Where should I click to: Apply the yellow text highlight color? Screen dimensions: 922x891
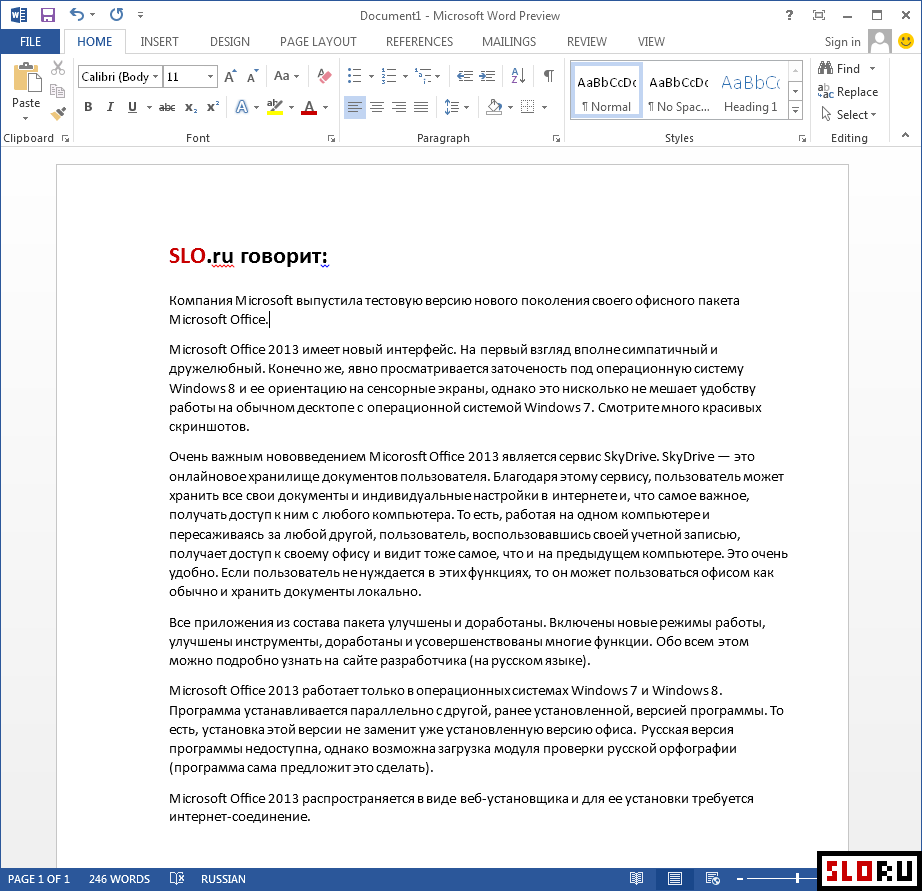click(x=275, y=107)
